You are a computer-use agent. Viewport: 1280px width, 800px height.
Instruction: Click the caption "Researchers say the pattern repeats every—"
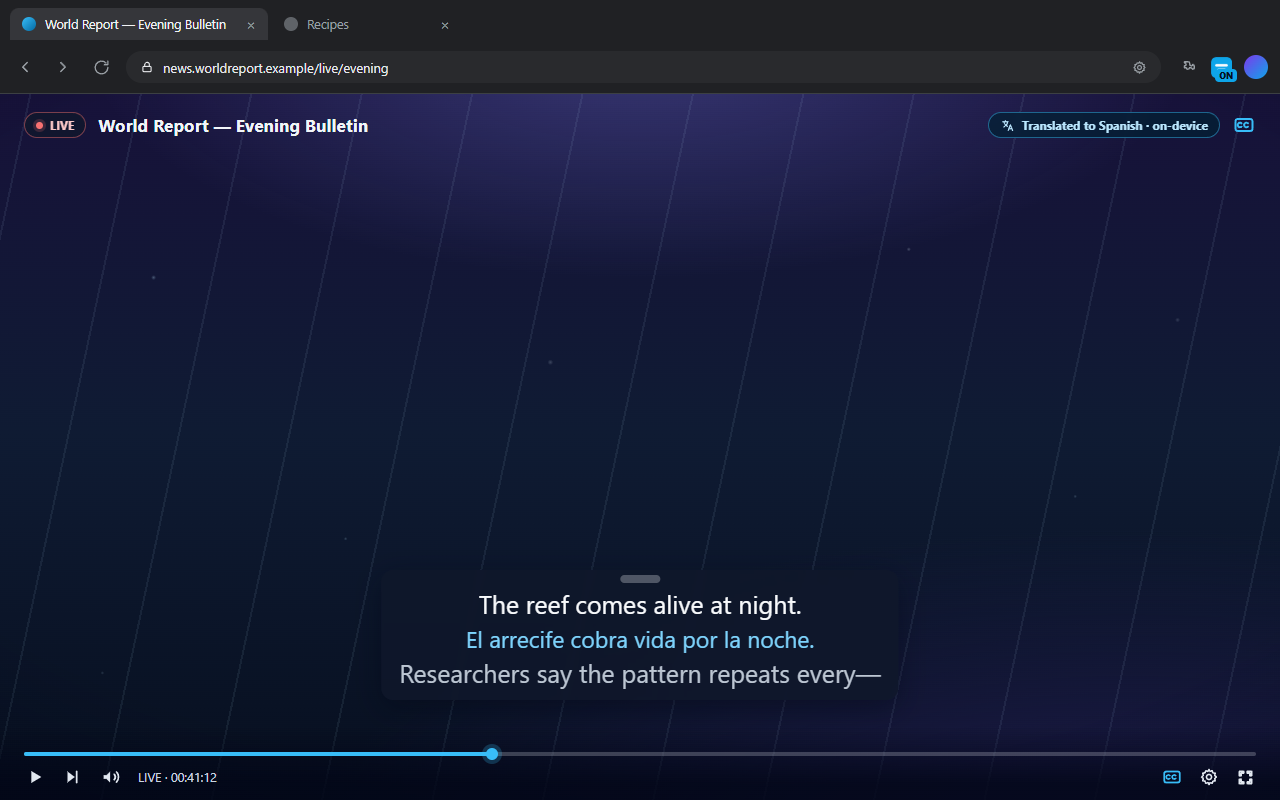640,675
